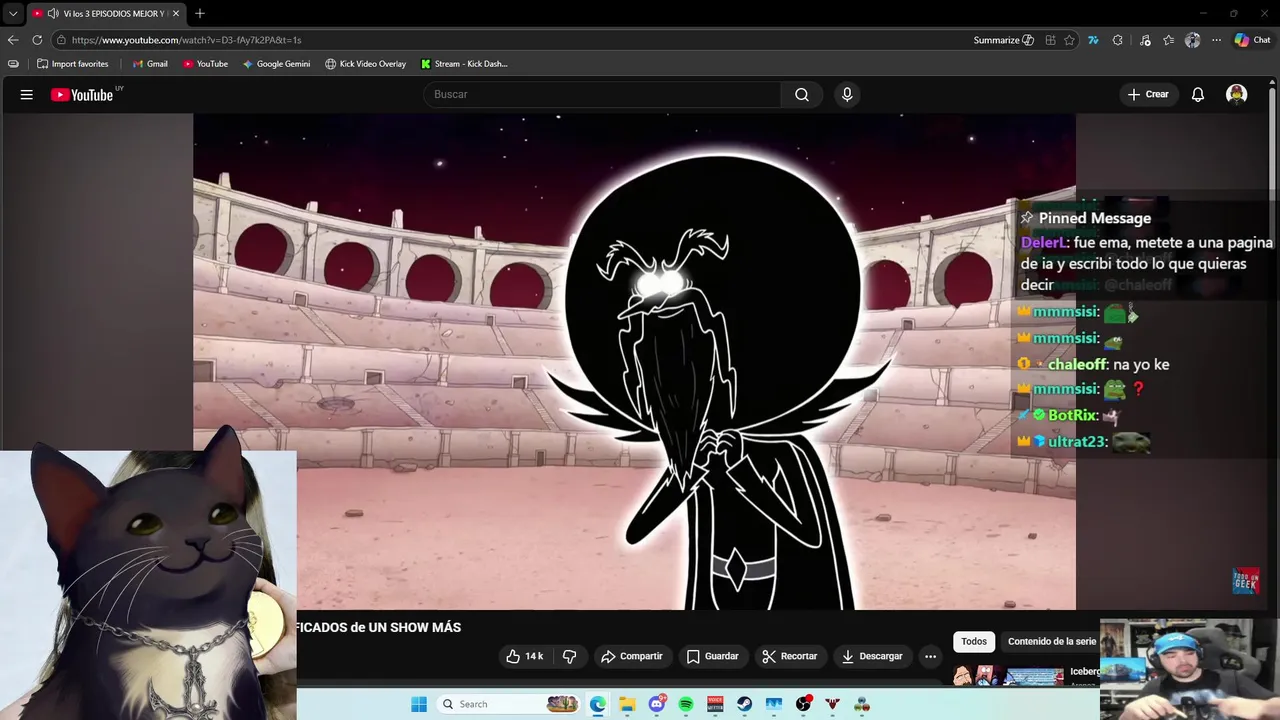
Task: Open Import favorites bookmark
Action: point(72,64)
